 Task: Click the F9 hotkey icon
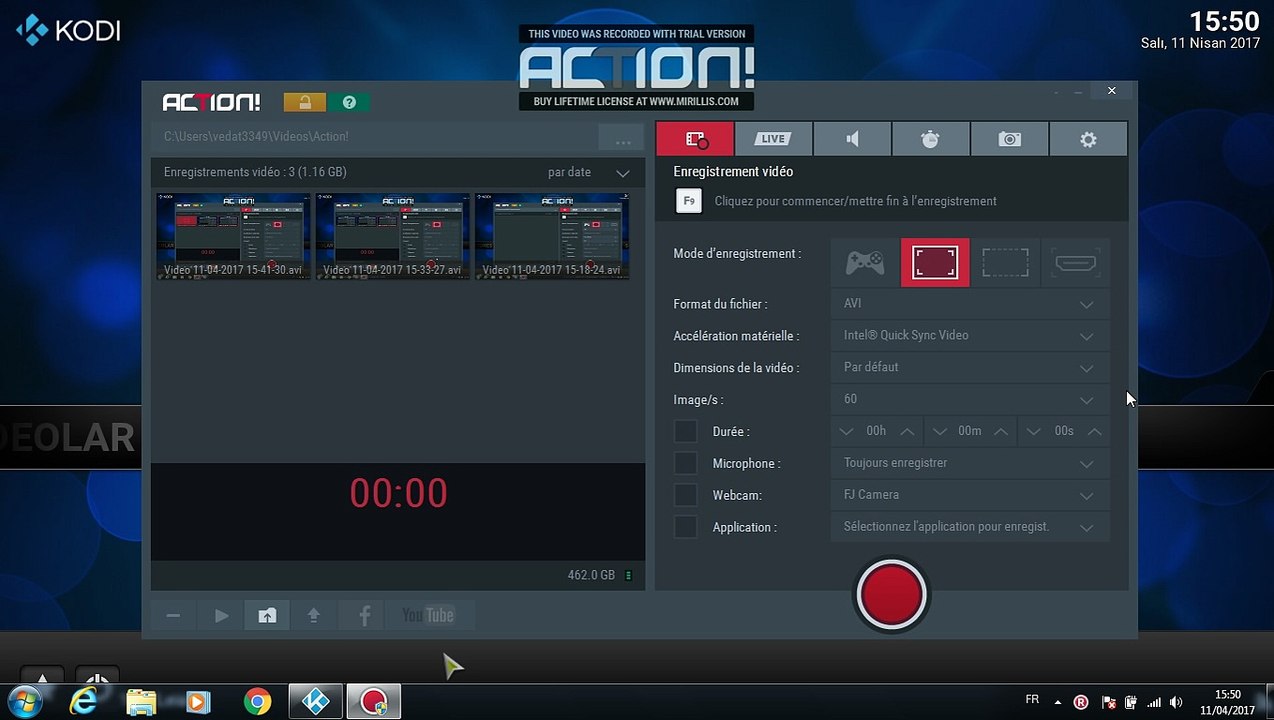point(688,201)
